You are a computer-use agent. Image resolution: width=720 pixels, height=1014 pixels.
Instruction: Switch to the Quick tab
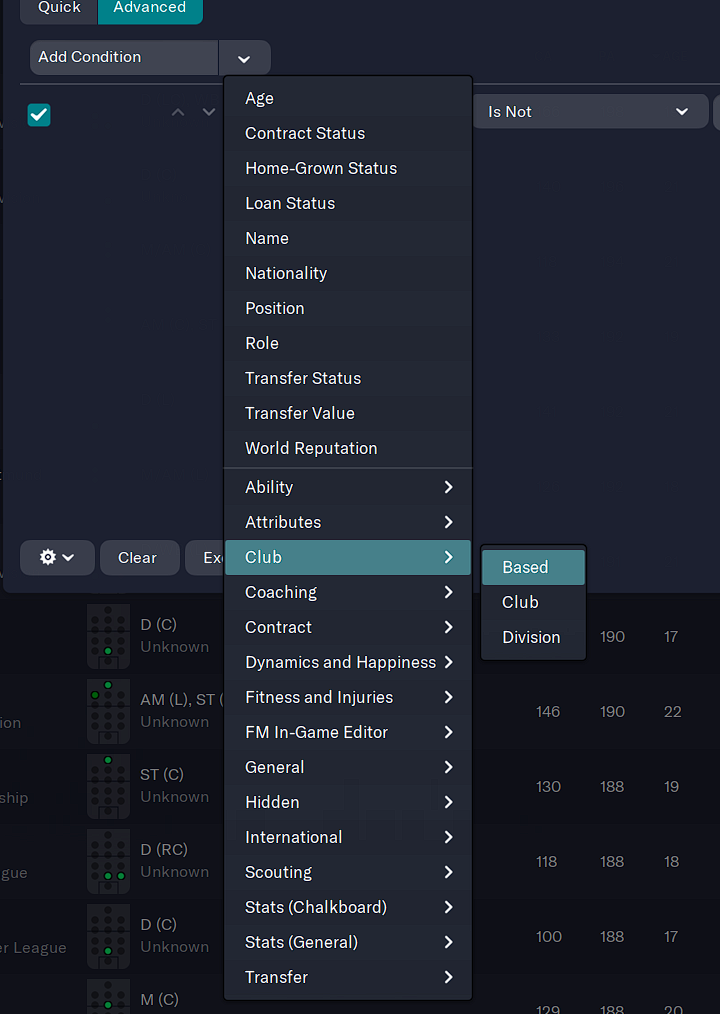tap(59, 8)
